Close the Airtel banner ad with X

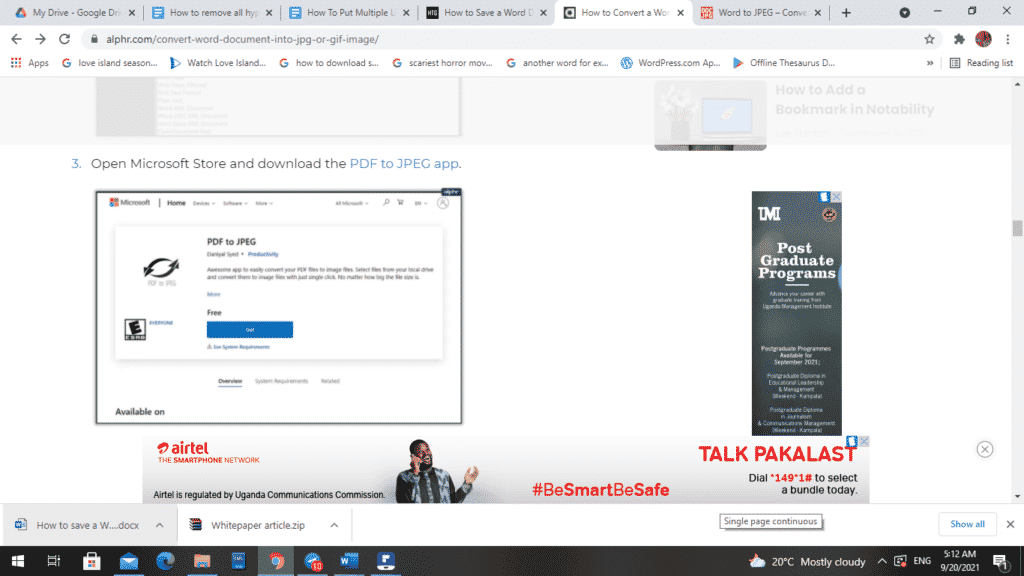click(x=985, y=449)
